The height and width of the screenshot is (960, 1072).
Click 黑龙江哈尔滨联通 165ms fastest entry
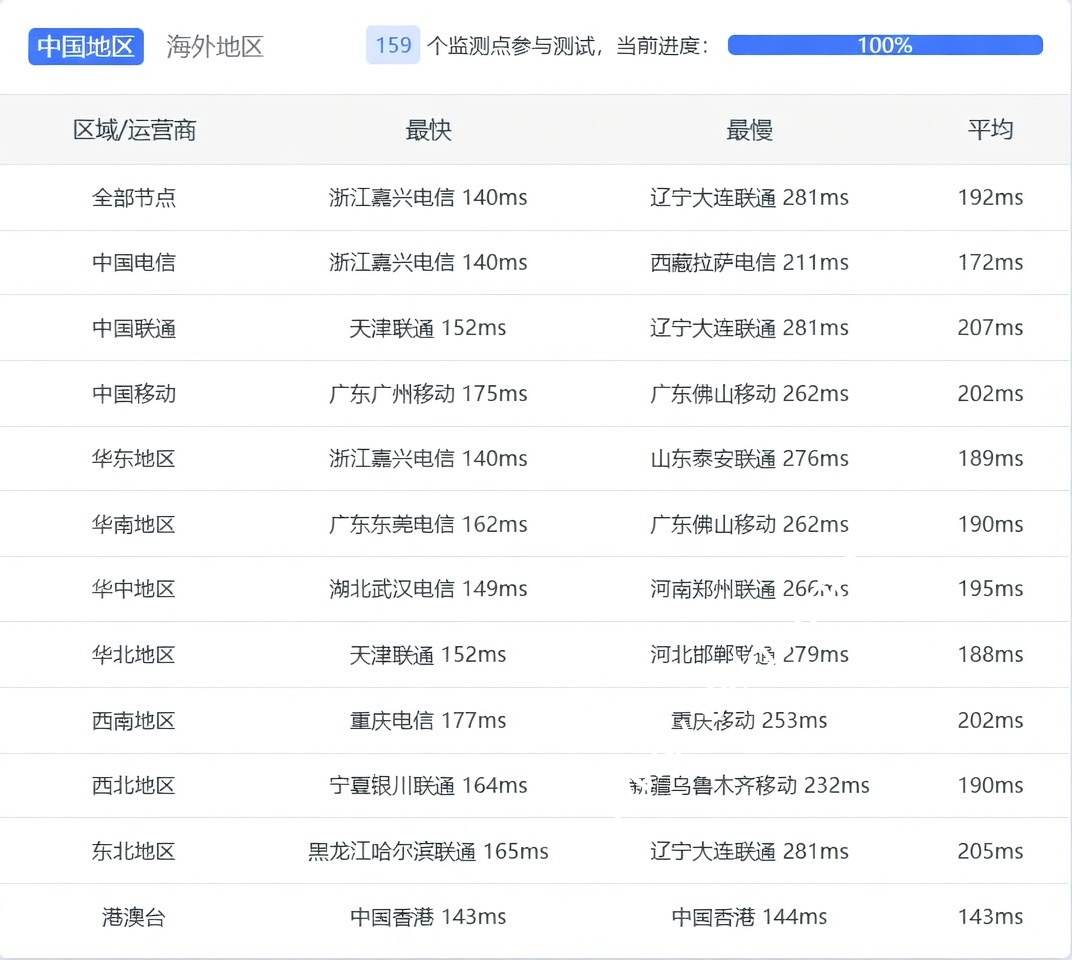428,852
